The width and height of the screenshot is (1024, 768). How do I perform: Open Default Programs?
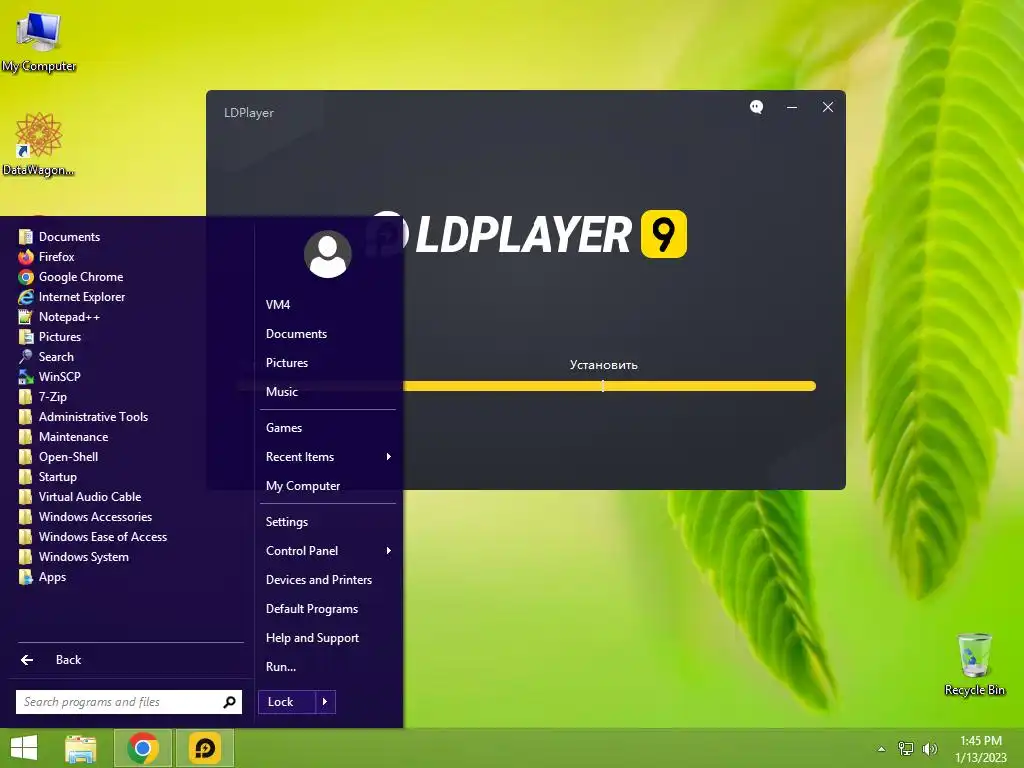pyautogui.click(x=312, y=609)
